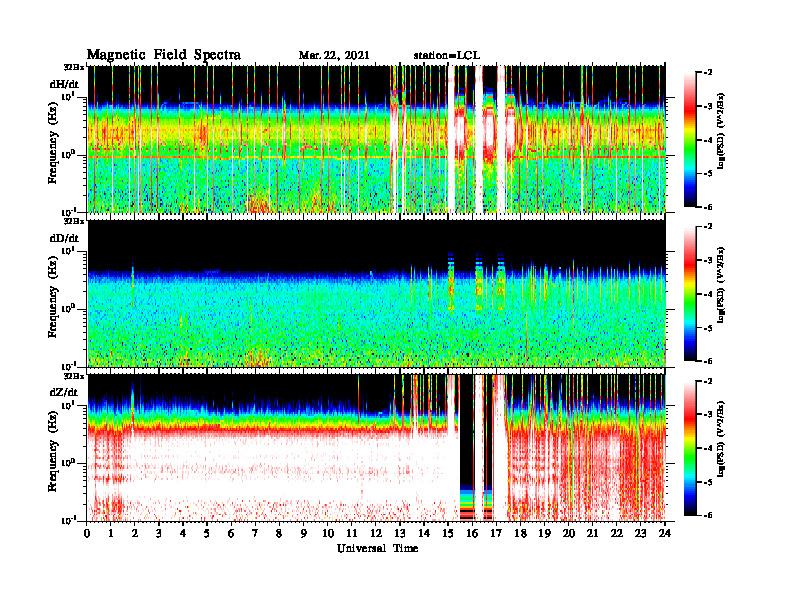
Task: Click the color bar beside dZ/dt panel
Action: [x=690, y=448]
